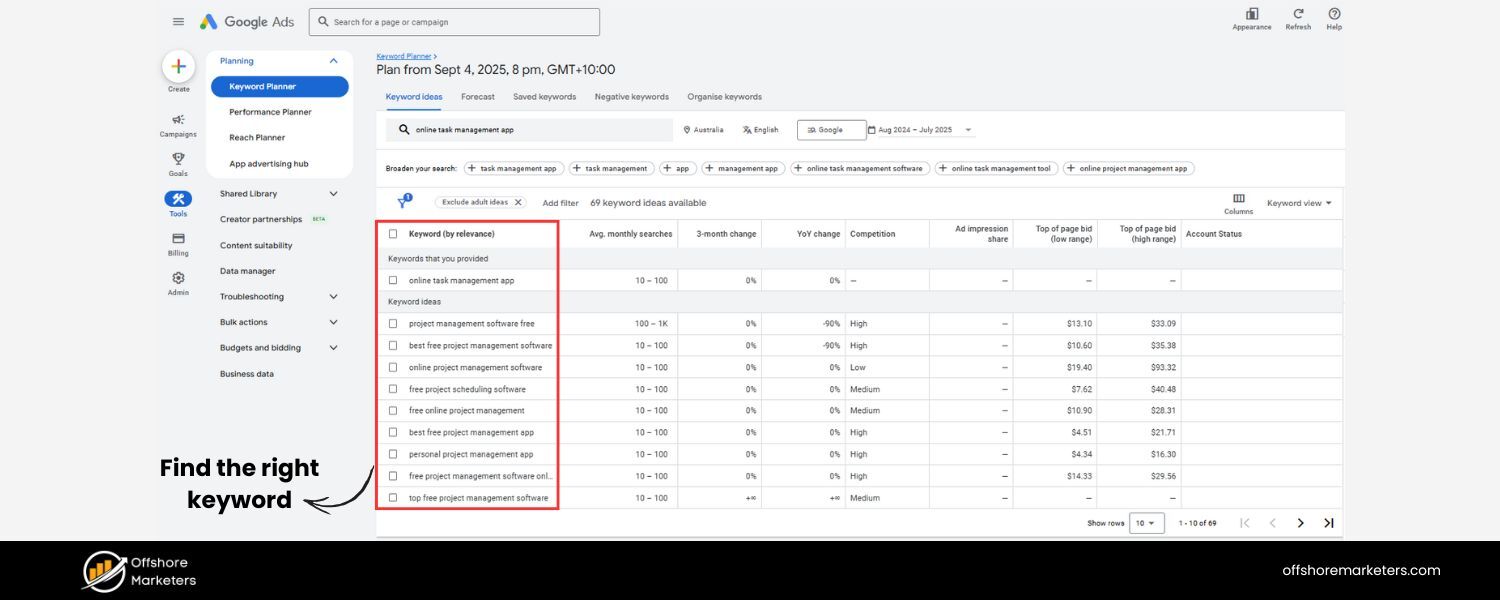
Task: Click the Goals icon in sidebar
Action: [x=178, y=160]
